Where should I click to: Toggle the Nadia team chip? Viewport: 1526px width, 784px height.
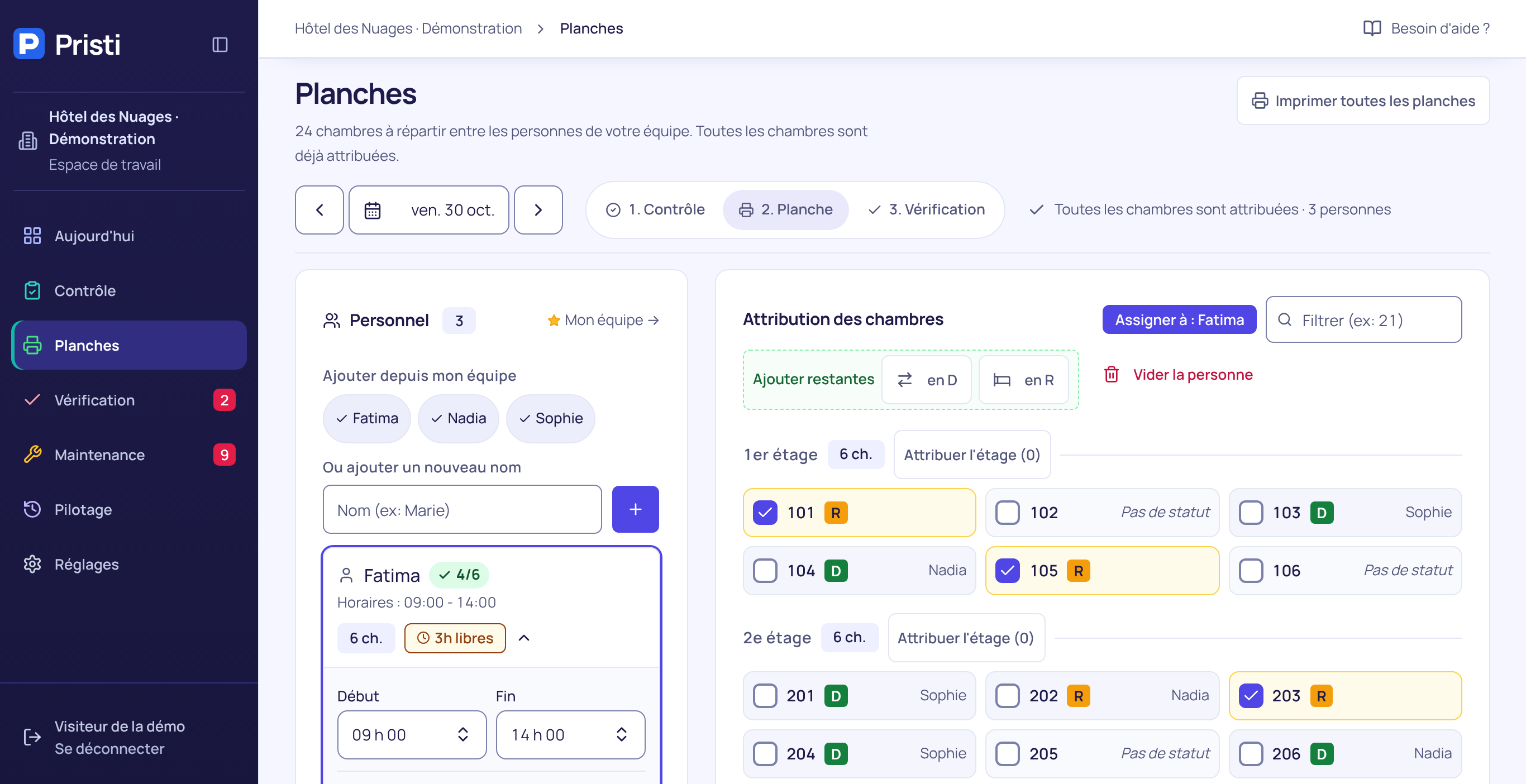click(x=459, y=419)
